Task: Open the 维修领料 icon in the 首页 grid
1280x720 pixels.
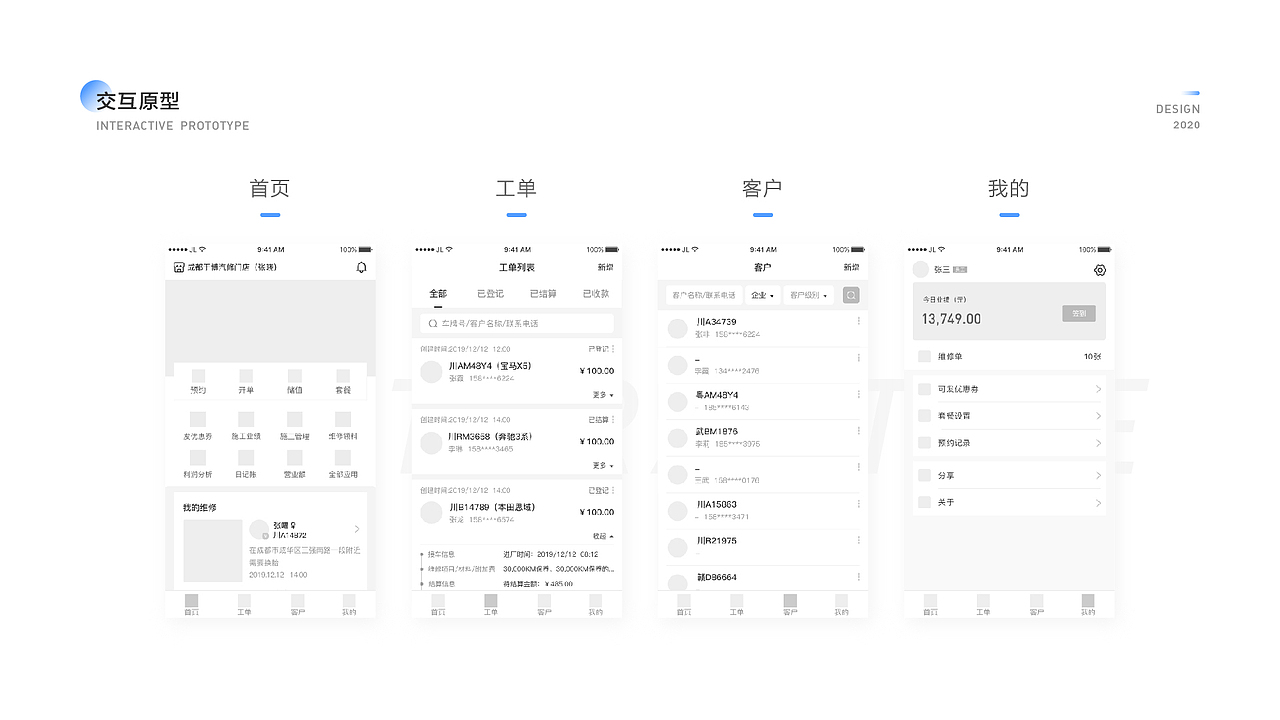Action: coord(343,419)
